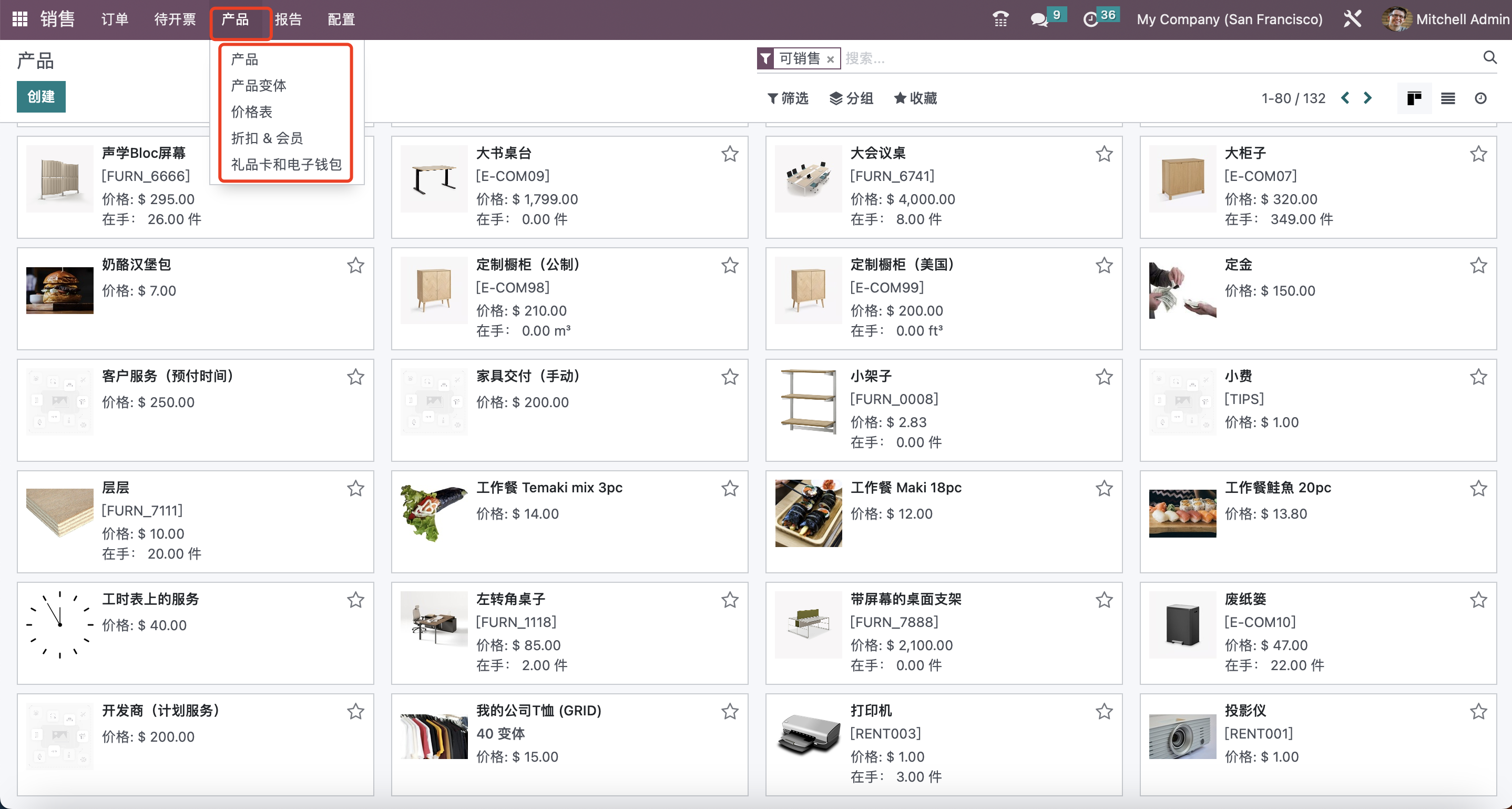Mark 小费 as favorite
This screenshot has width=1512, height=809.
pos(1478,377)
